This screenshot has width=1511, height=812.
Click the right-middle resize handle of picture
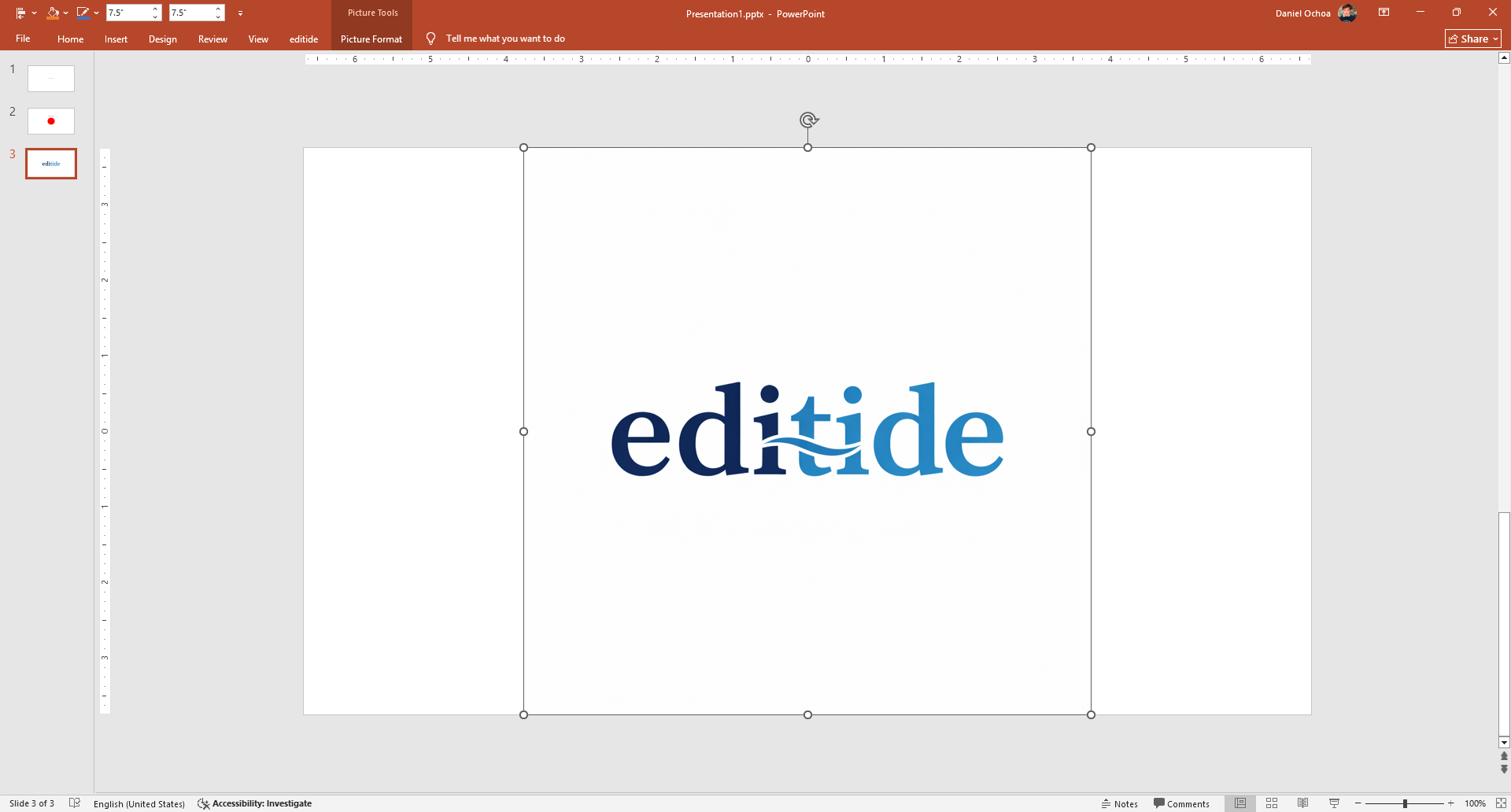1091,431
